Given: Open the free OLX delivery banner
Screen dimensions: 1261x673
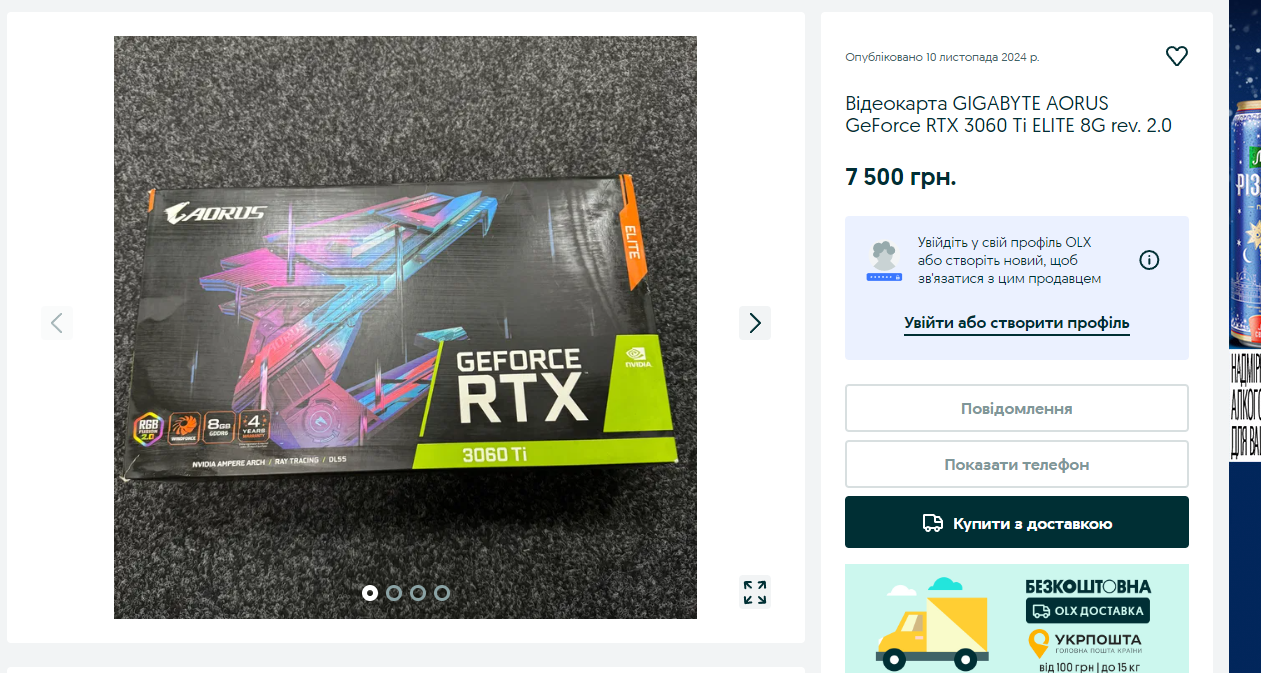Looking at the screenshot, I should click(1017, 618).
